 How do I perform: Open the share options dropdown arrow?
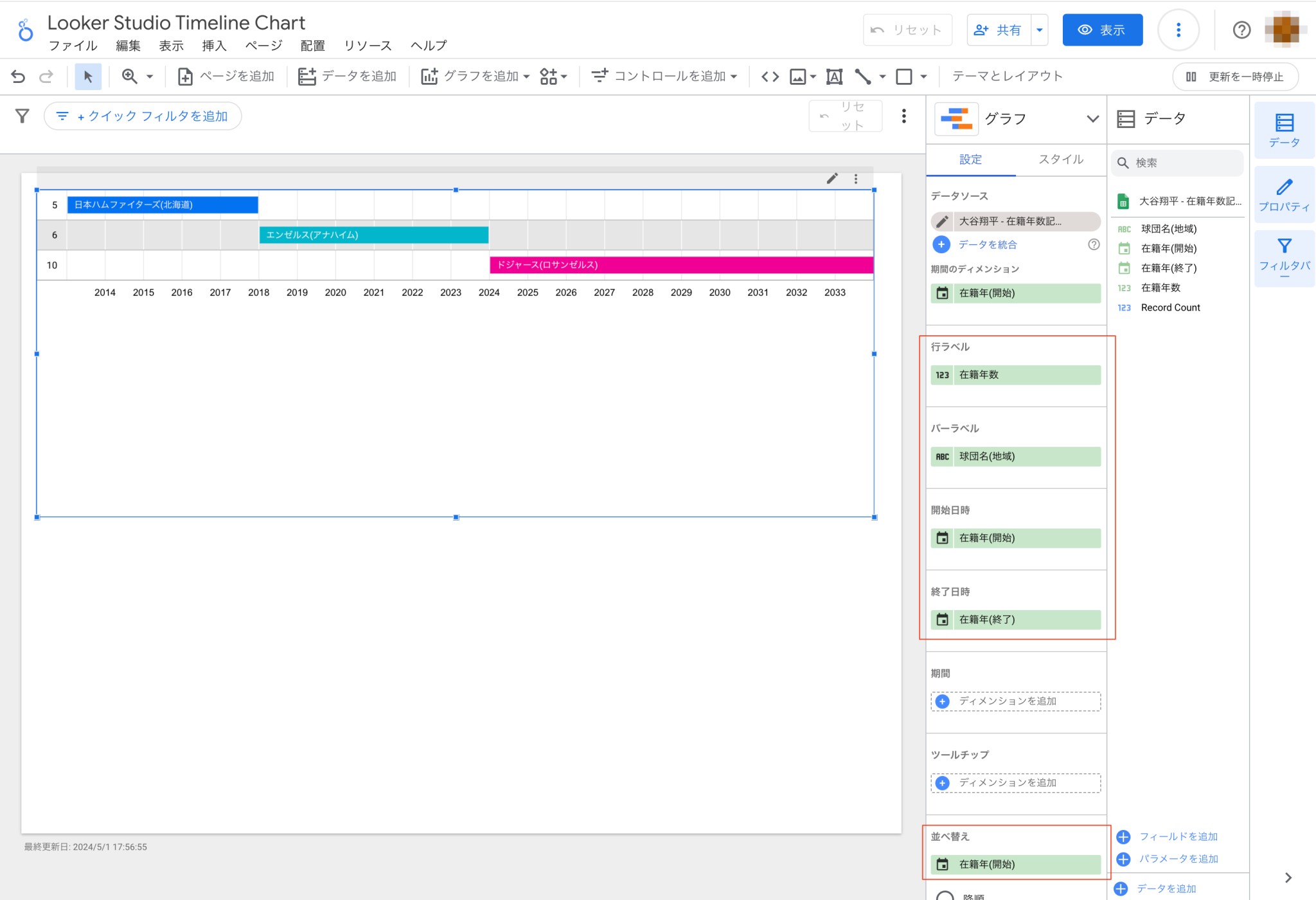pyautogui.click(x=1040, y=30)
